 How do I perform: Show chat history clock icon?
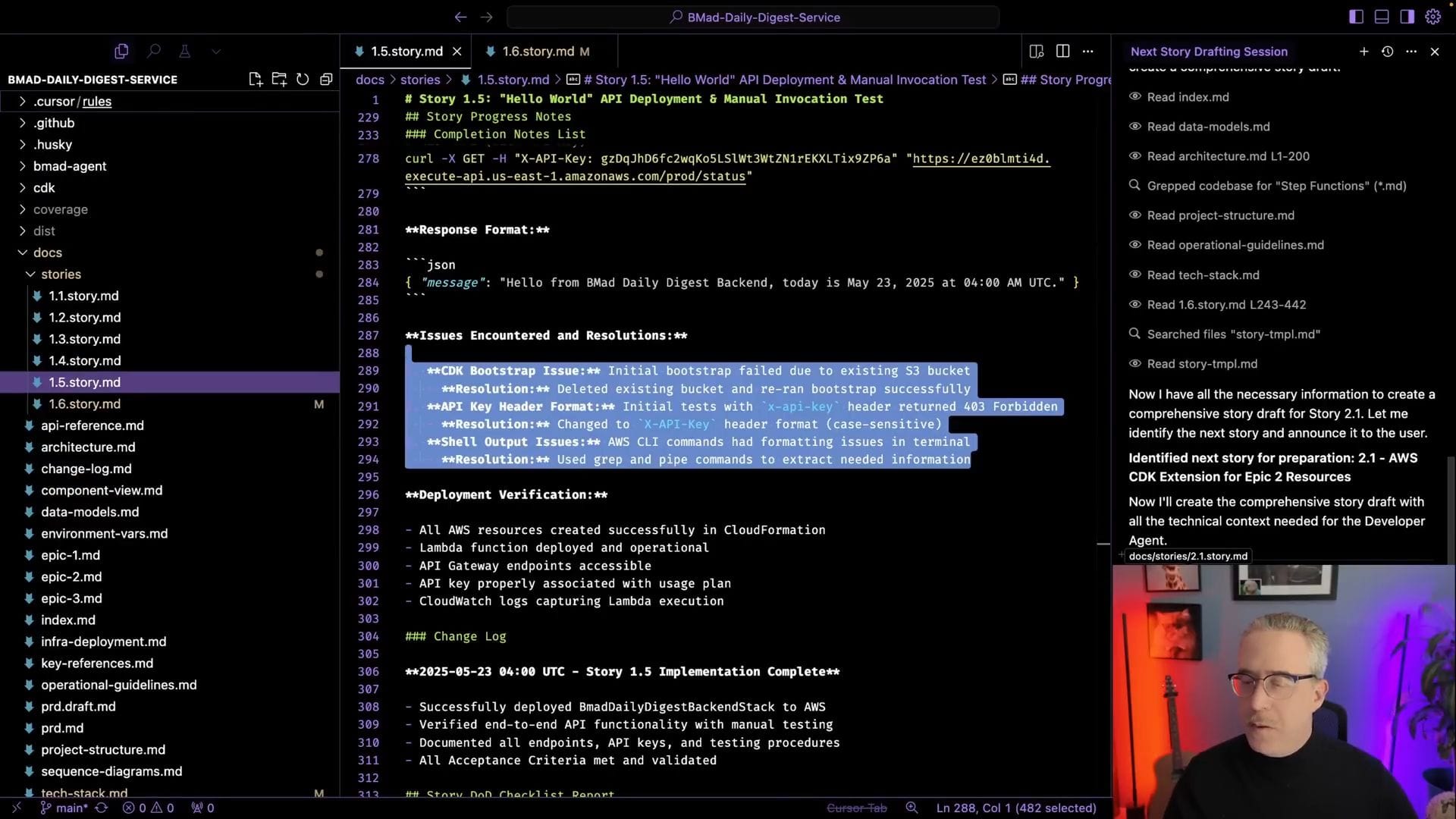click(x=1387, y=52)
